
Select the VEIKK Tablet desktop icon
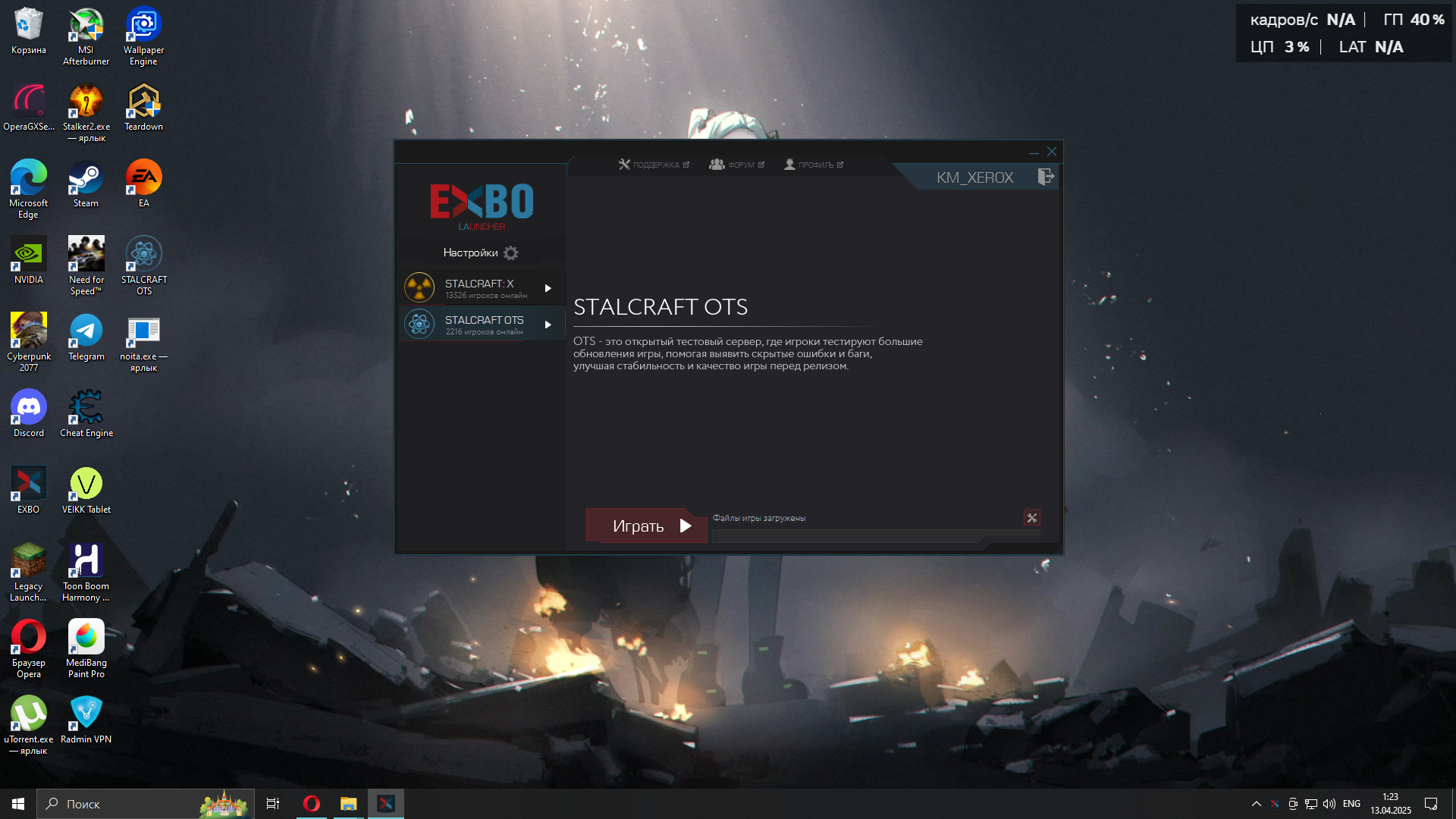click(x=86, y=491)
